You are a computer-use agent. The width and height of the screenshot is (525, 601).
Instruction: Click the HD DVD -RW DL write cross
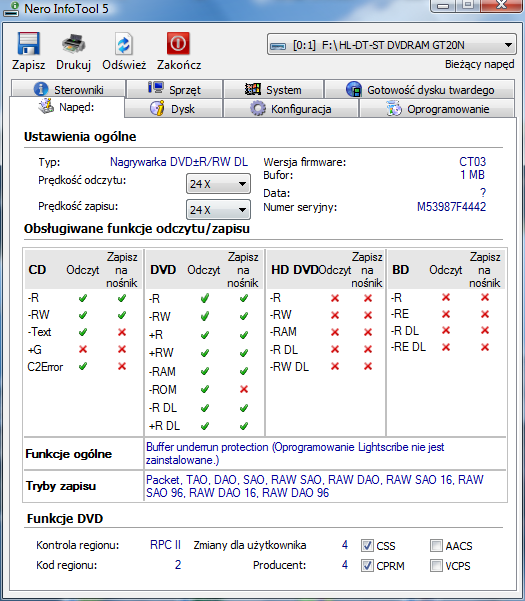[x=368, y=366]
